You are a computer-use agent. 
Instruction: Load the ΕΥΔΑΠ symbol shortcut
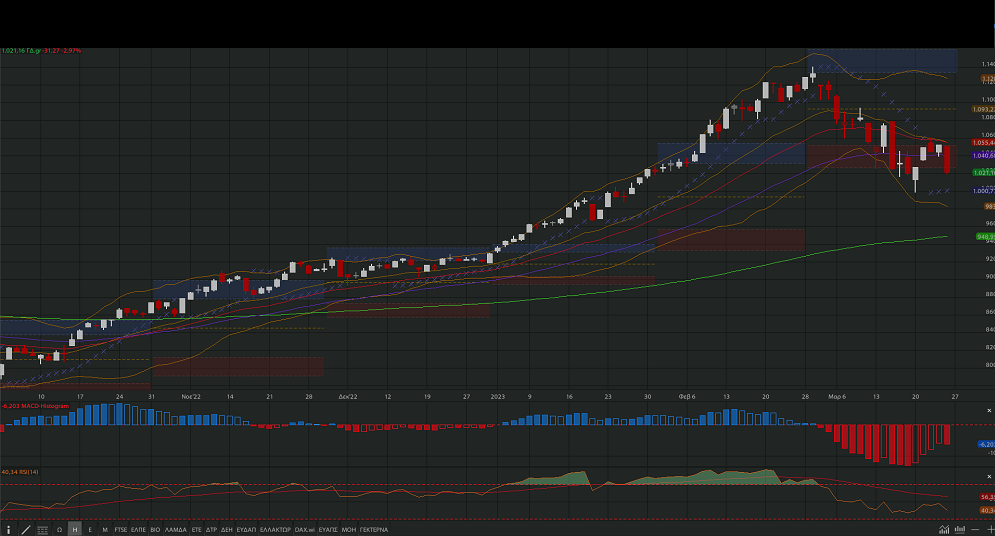pyautogui.click(x=246, y=530)
